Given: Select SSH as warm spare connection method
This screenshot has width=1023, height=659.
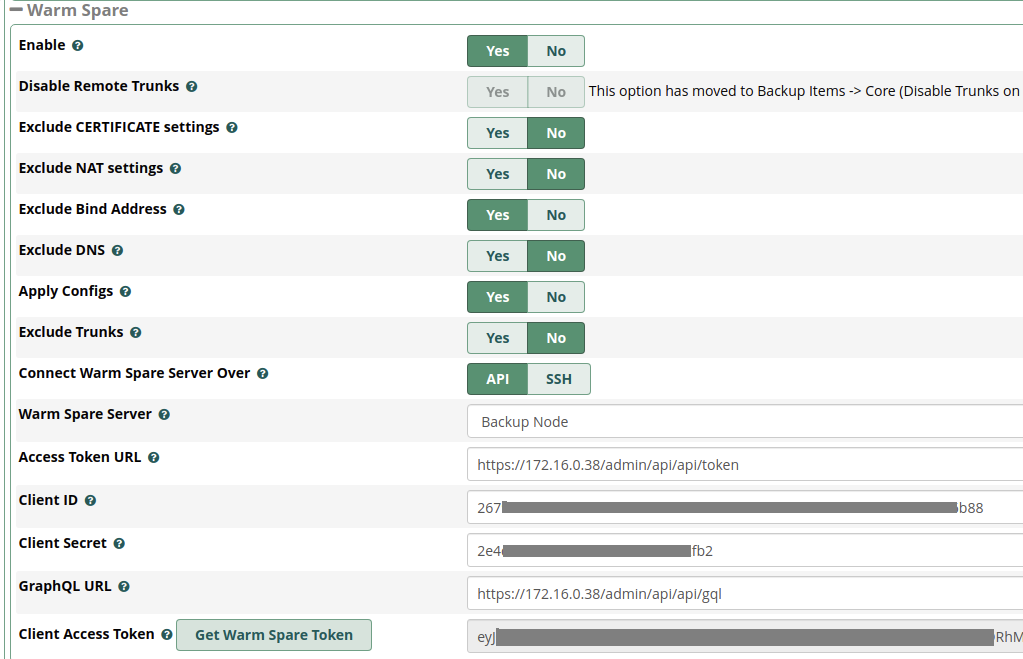Looking at the screenshot, I should pos(559,379).
